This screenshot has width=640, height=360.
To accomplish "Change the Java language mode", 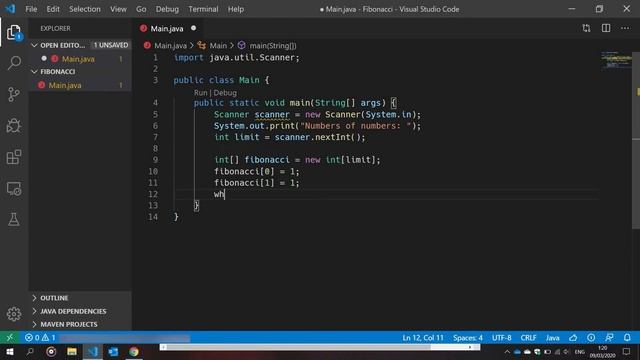I will pyautogui.click(x=552, y=338).
